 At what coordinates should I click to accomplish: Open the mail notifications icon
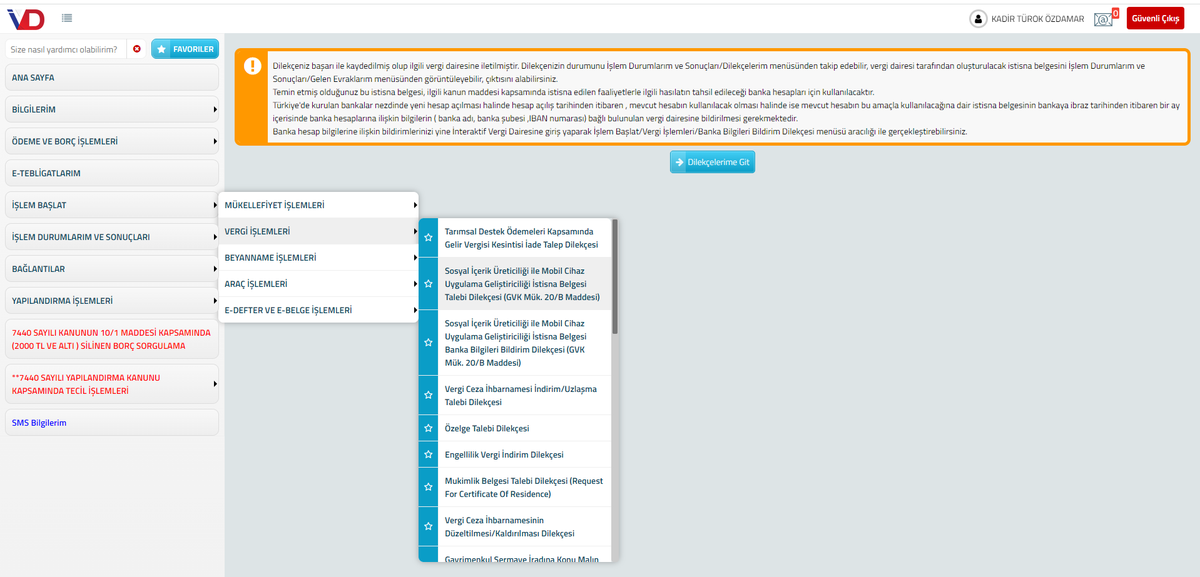1104,18
